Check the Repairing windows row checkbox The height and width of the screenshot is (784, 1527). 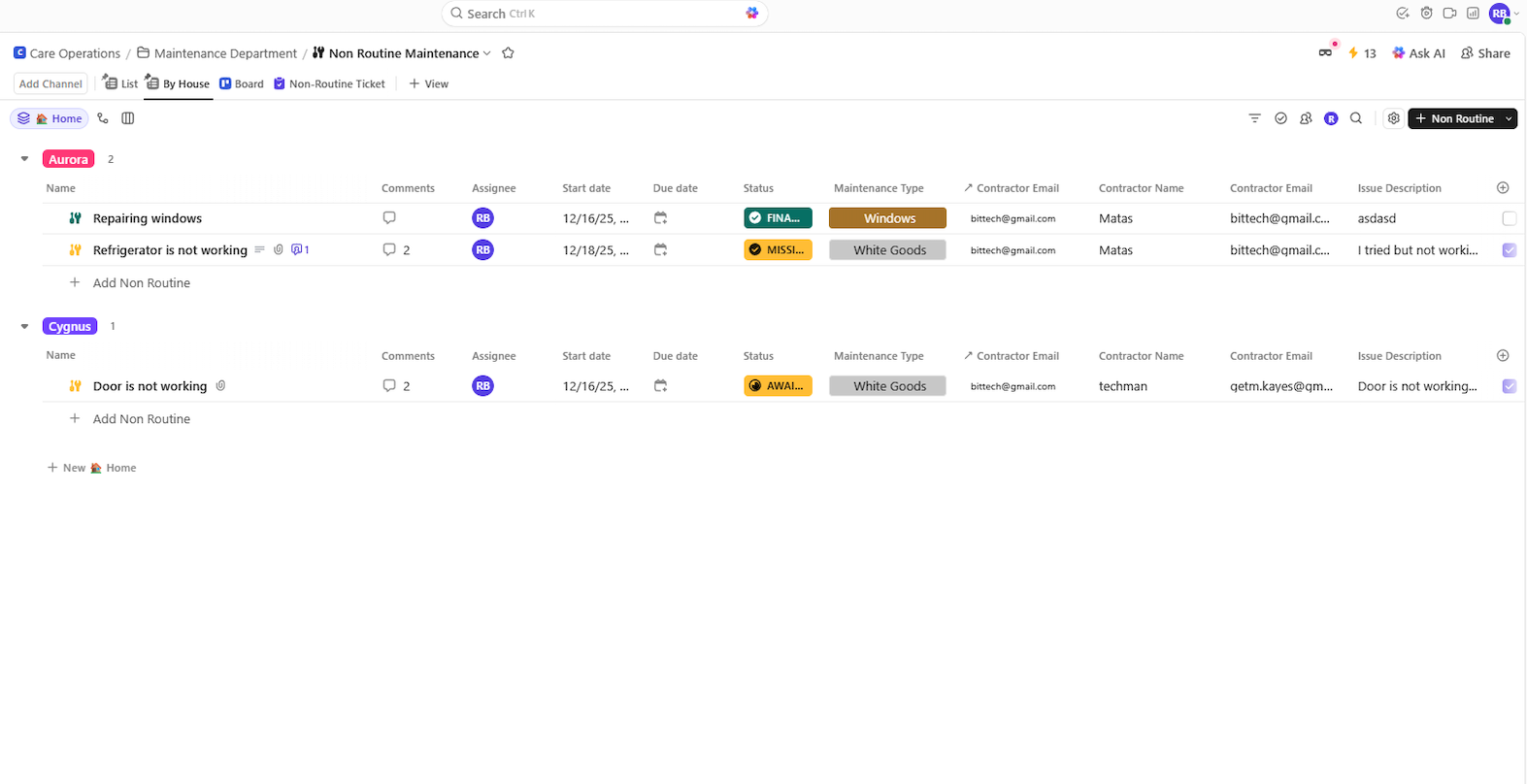[1509, 218]
